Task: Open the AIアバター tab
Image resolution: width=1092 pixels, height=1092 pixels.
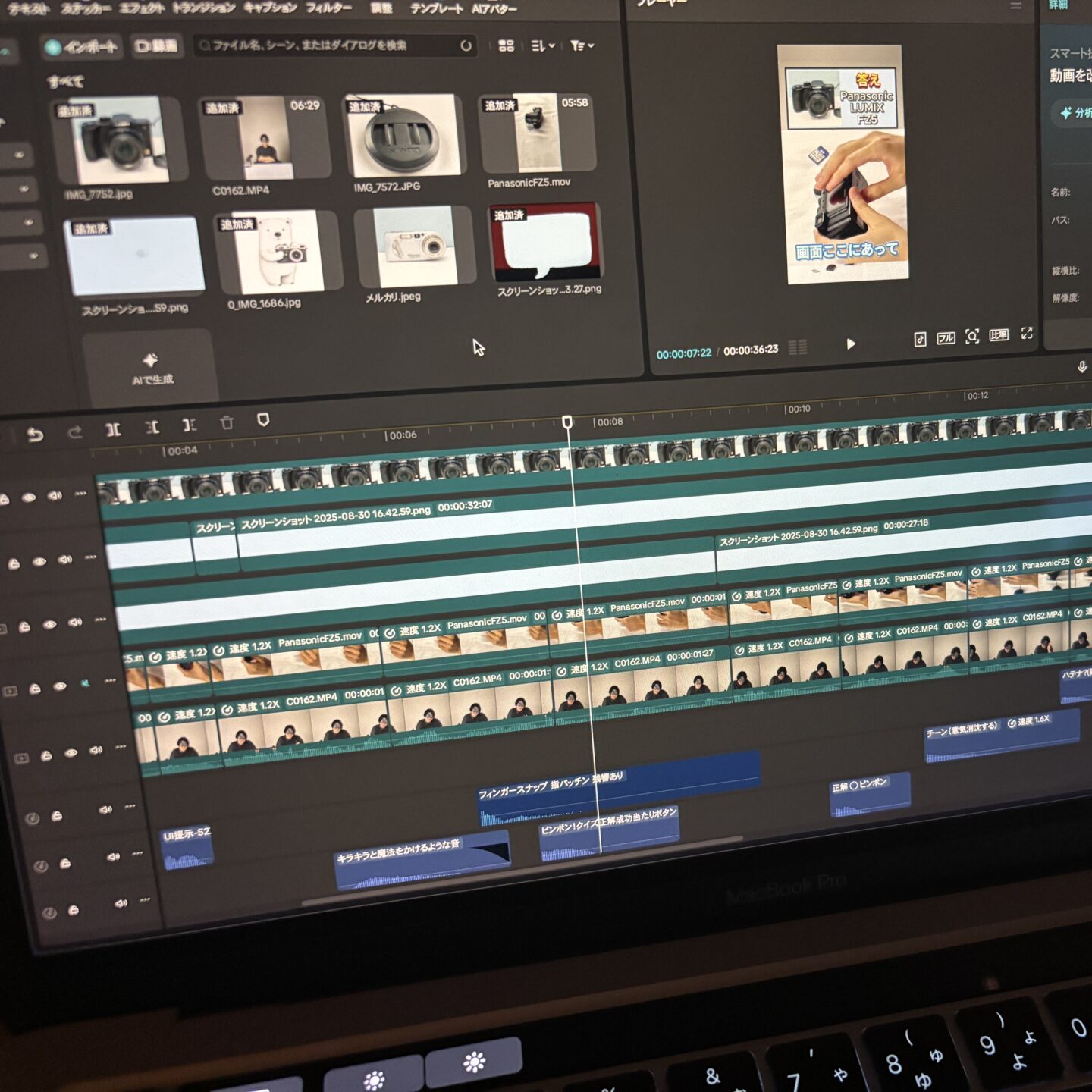Action: coord(494,8)
